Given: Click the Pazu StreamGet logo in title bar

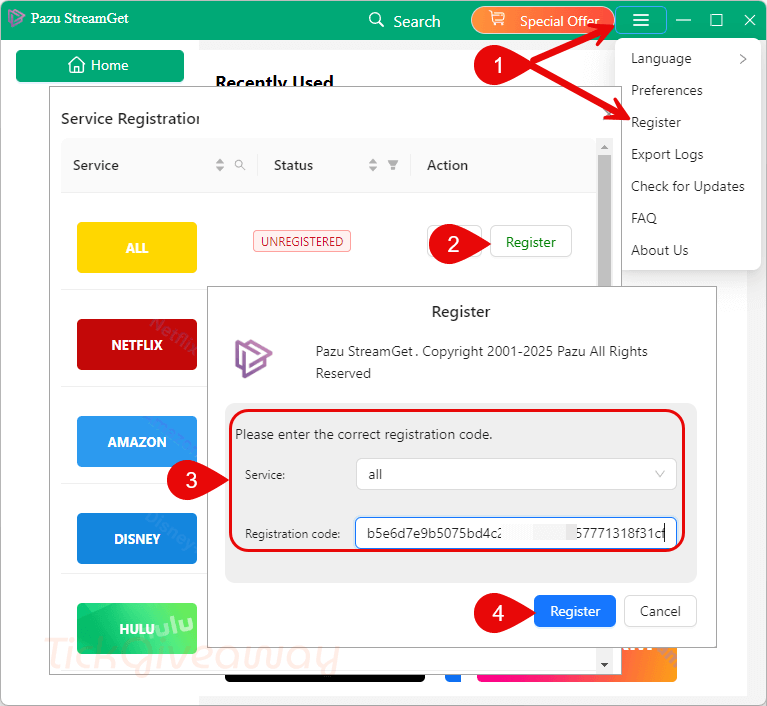Looking at the screenshot, I should click(x=16, y=18).
